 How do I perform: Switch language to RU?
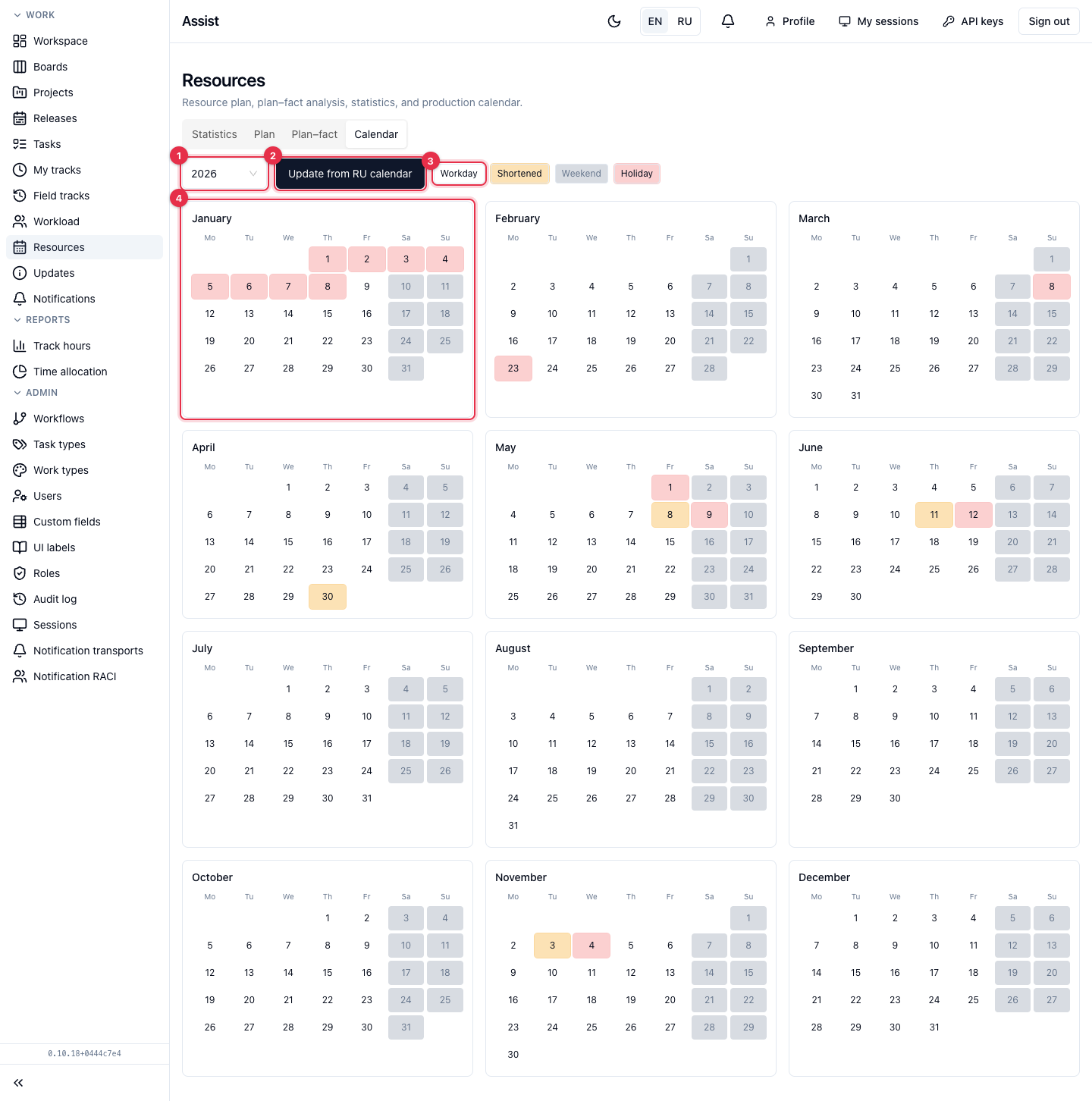coord(685,21)
